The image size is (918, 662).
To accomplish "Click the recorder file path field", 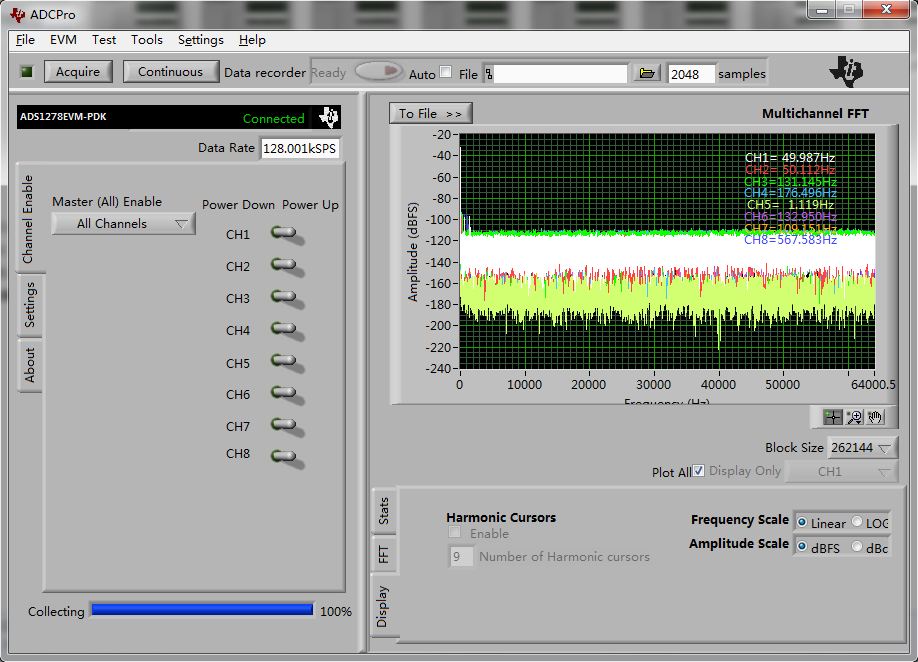I will tap(560, 74).
